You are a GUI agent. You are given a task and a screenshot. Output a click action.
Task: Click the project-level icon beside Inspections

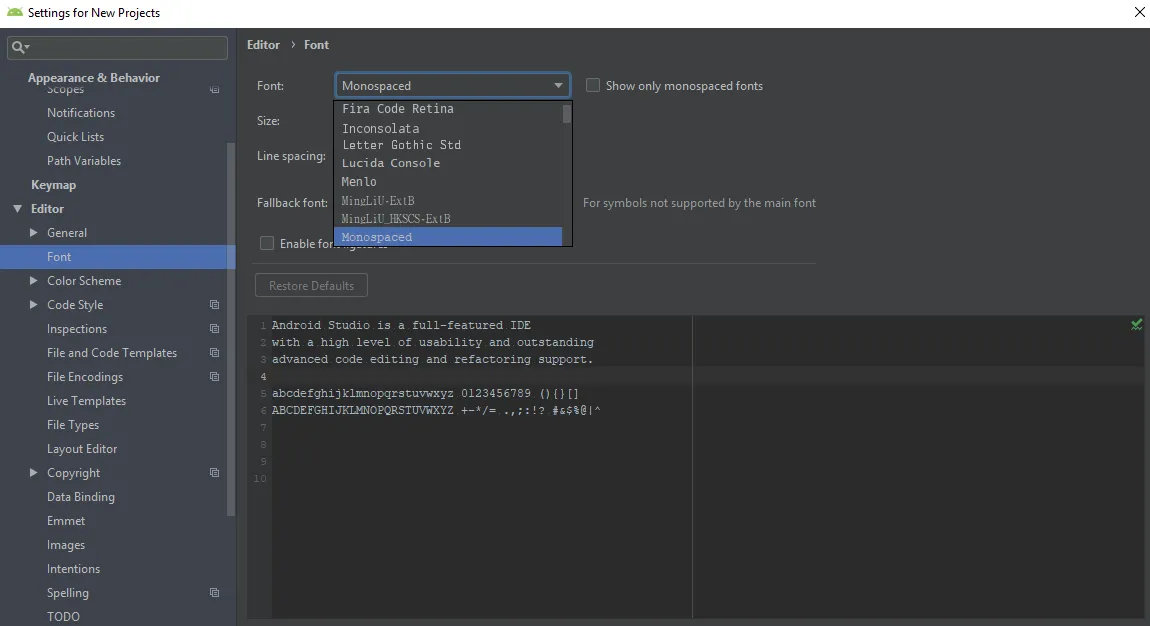214,328
